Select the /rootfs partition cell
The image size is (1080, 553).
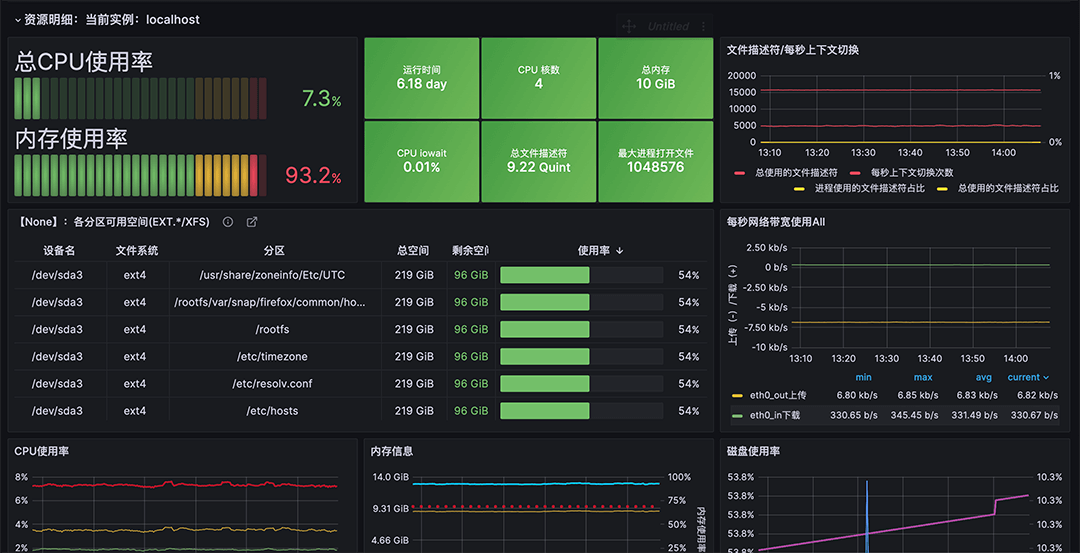[272, 329]
